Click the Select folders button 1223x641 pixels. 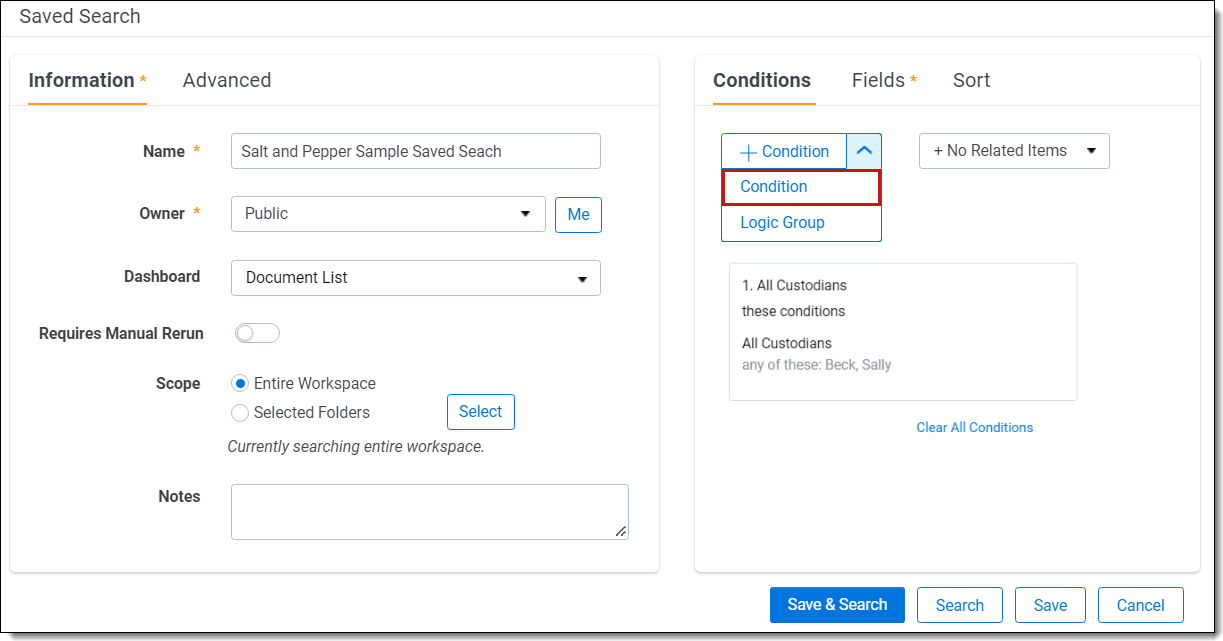480,412
